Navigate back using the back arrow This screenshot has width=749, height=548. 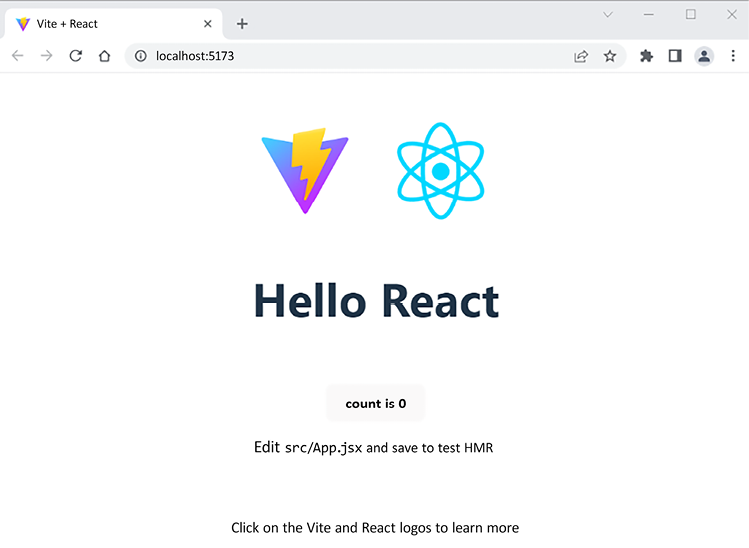point(17,56)
